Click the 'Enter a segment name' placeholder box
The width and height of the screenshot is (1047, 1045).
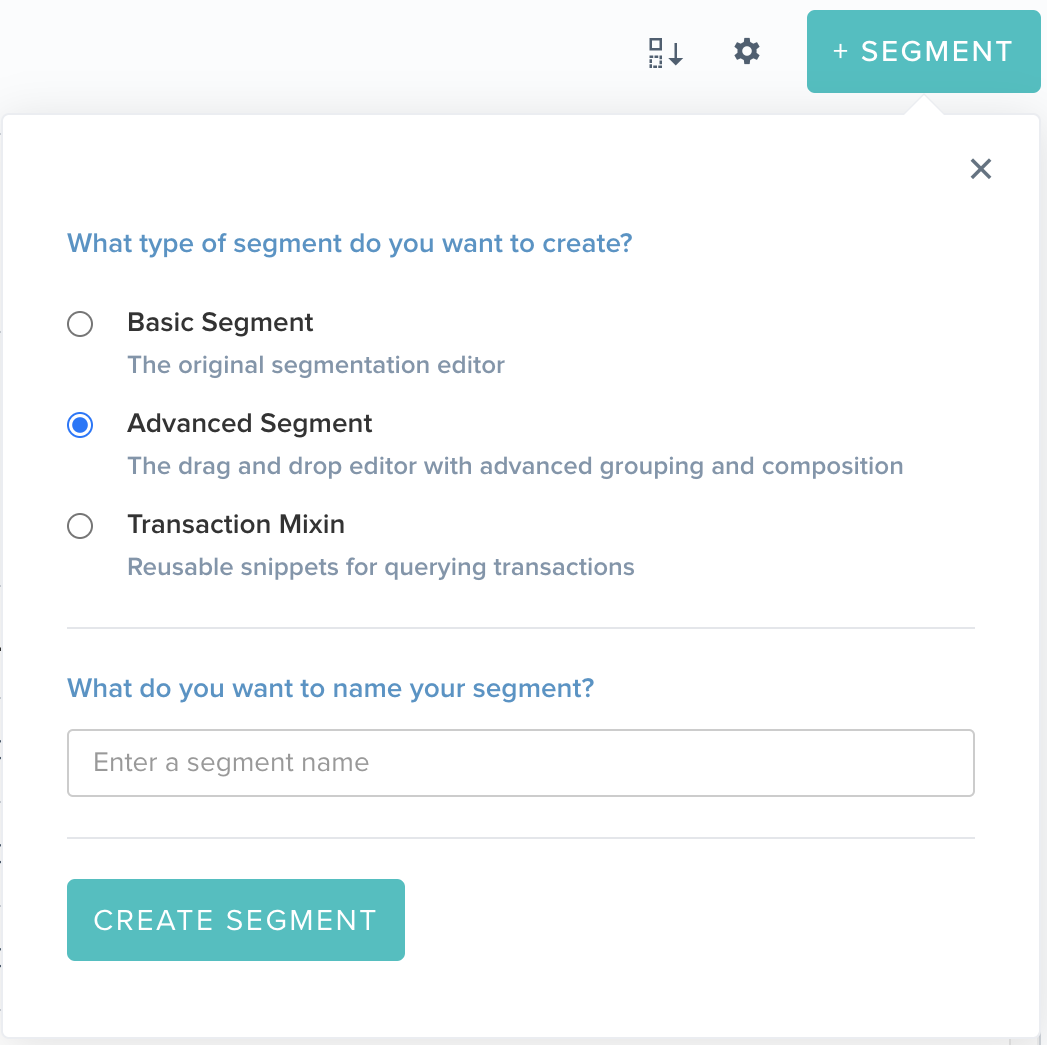tap(520, 762)
